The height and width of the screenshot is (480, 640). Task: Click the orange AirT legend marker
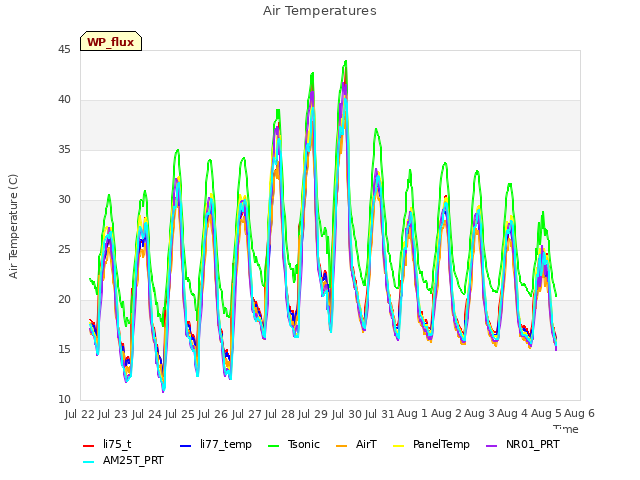click(x=341, y=445)
